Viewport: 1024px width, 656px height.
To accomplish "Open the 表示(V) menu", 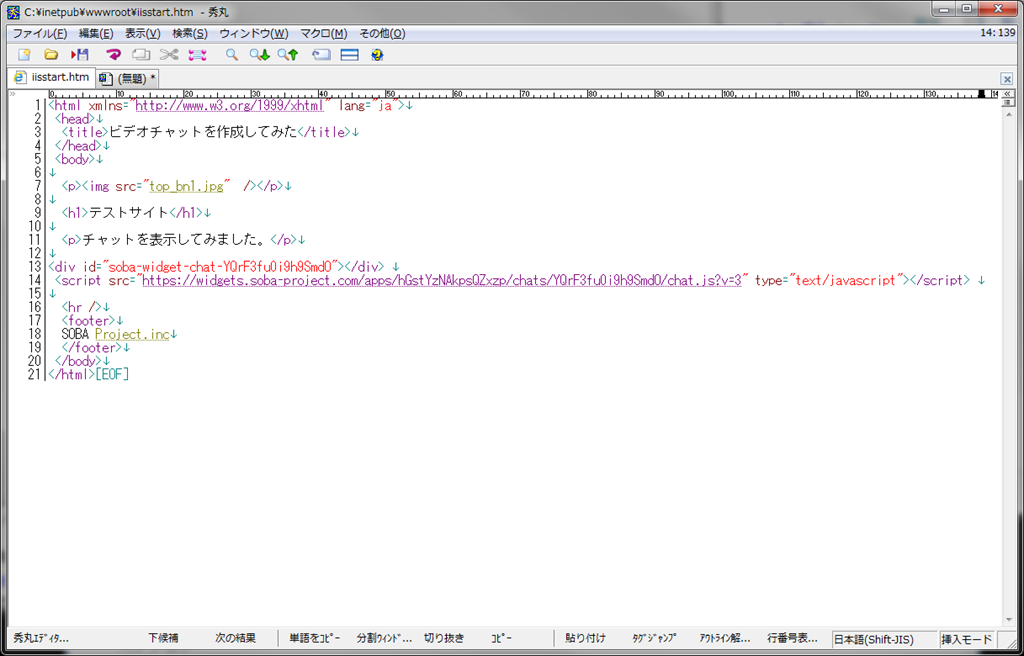I will point(142,33).
